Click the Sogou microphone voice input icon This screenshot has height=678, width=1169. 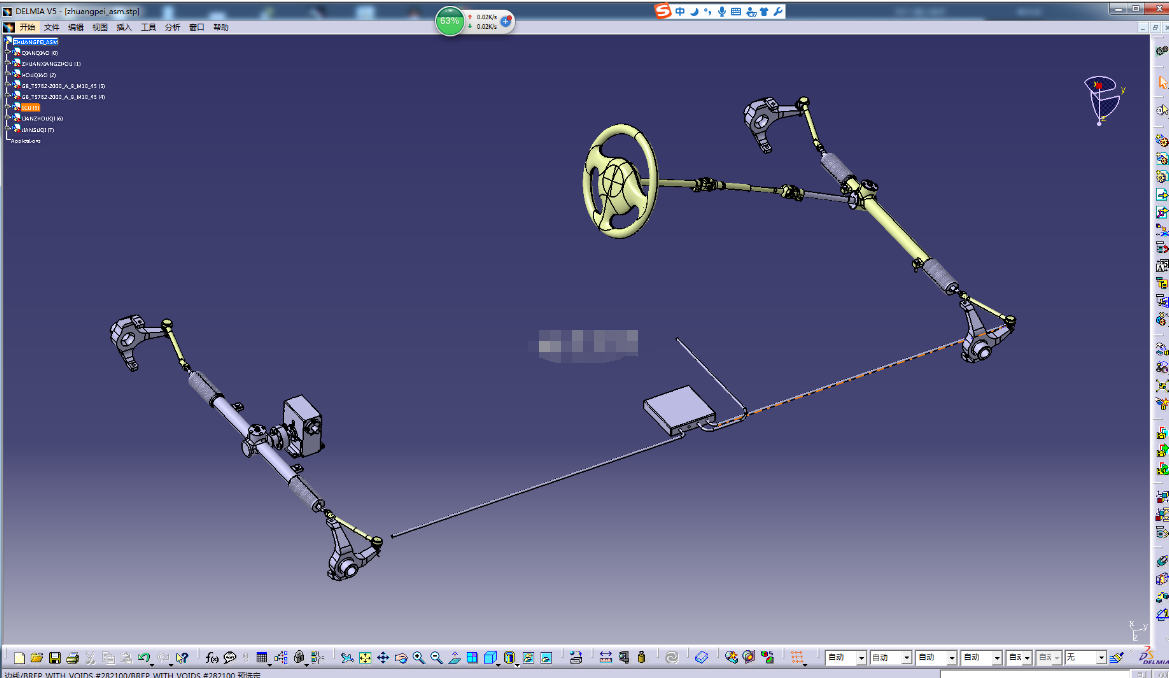(x=722, y=11)
